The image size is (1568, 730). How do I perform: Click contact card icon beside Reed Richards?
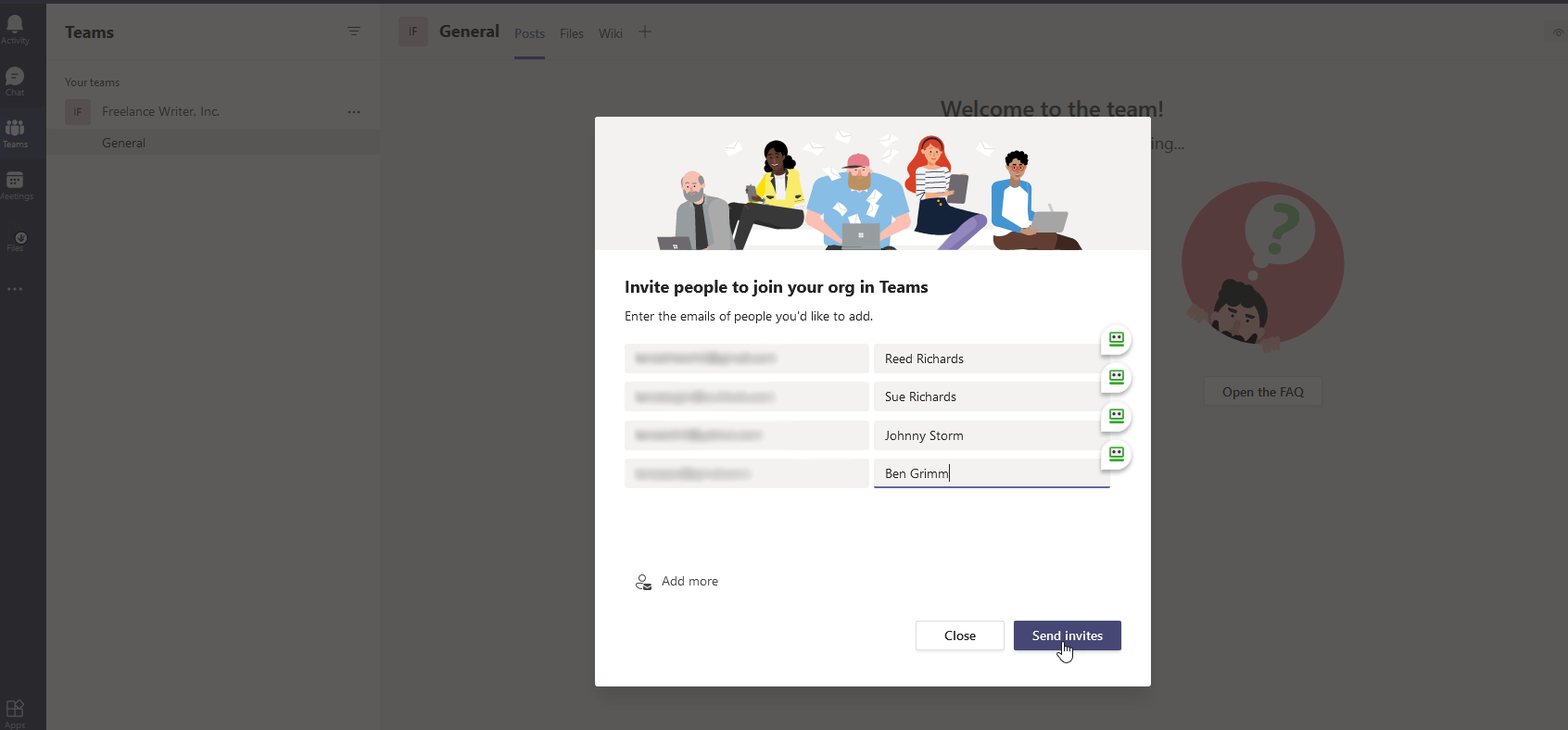tap(1116, 339)
